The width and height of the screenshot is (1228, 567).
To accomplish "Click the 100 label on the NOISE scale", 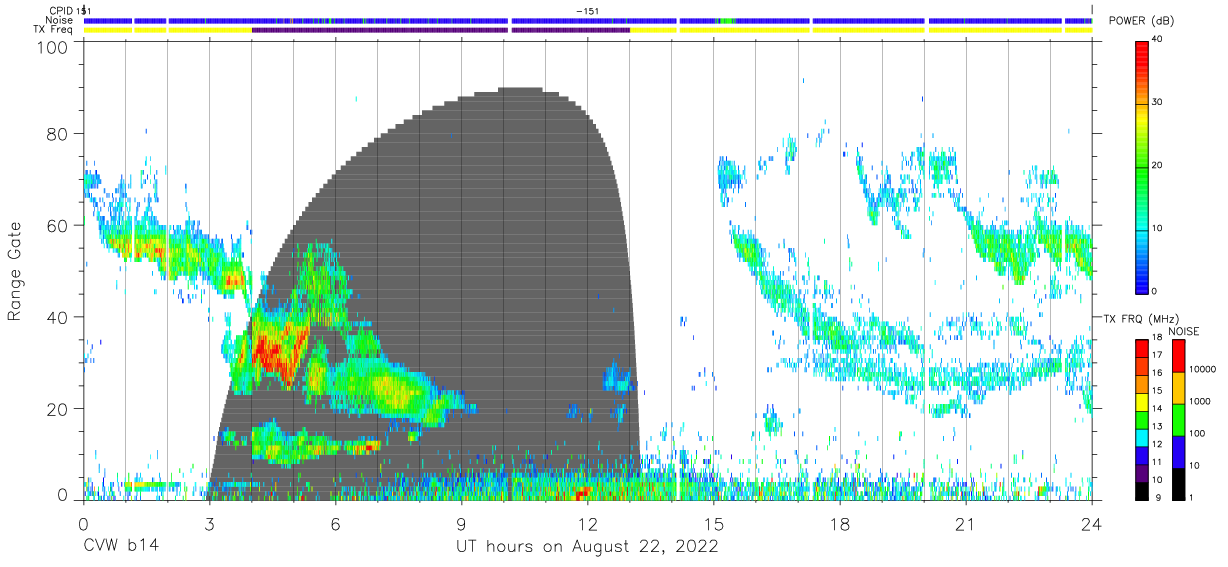I will point(1195,434).
